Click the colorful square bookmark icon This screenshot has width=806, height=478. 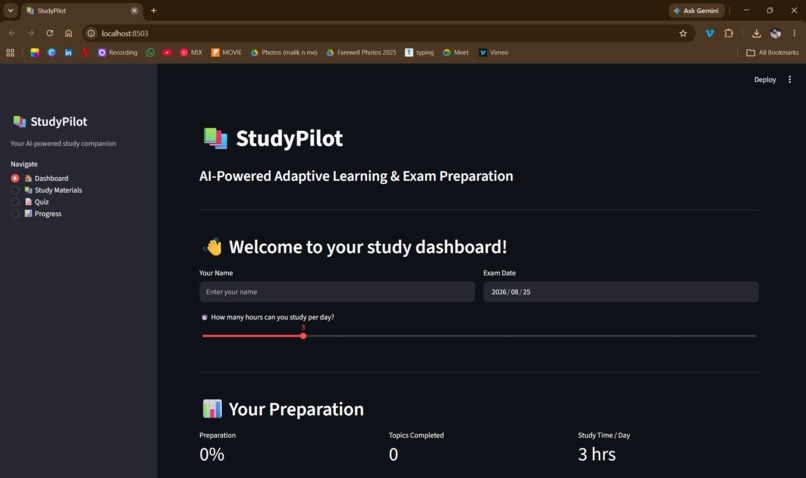point(34,52)
